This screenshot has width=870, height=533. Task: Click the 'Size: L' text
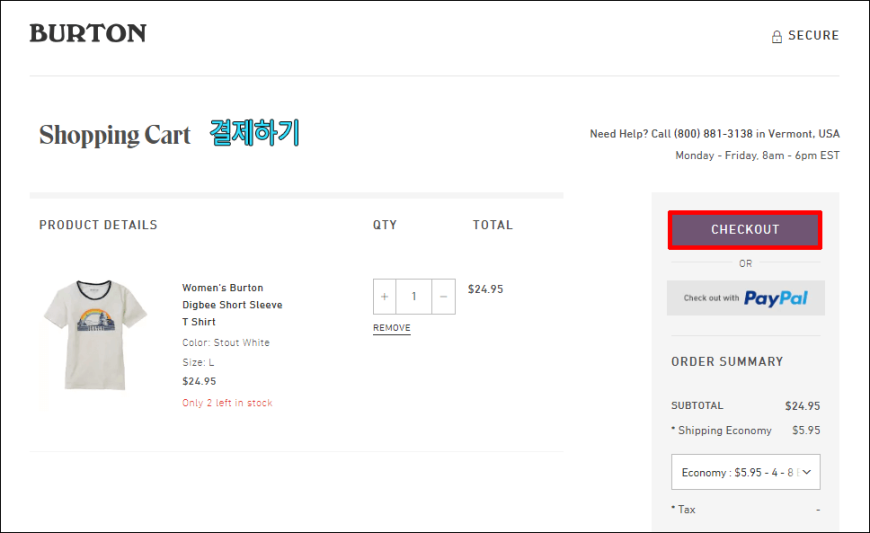click(x=198, y=362)
